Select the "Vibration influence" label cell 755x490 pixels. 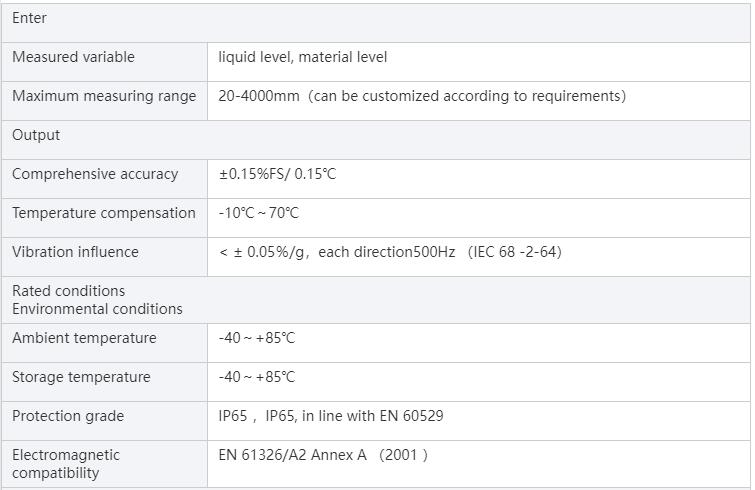pos(75,252)
